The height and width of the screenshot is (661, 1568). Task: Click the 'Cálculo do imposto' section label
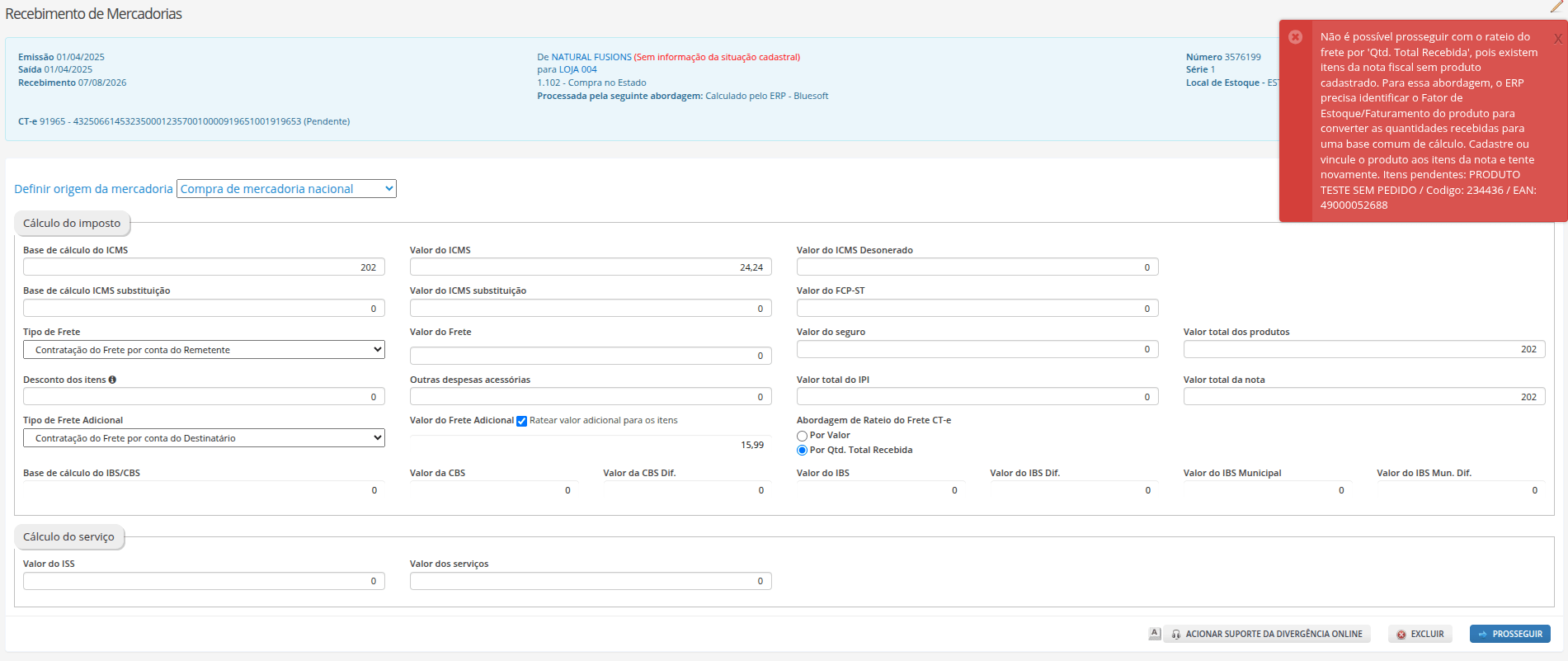[72, 224]
